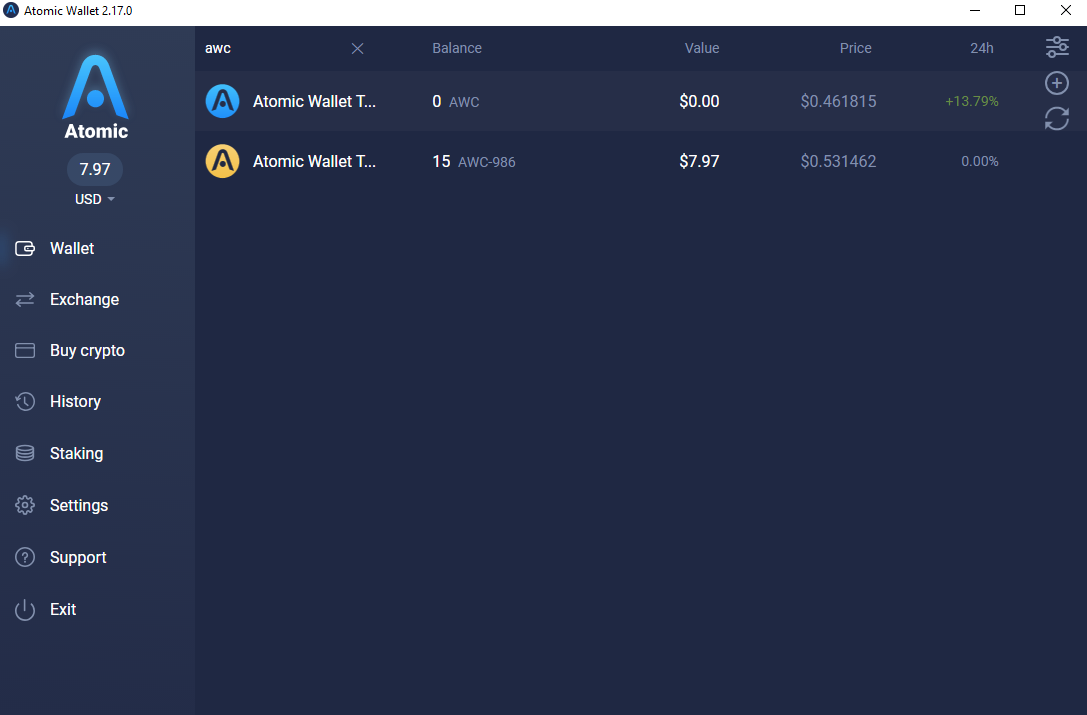Click the $0.531462 price
Screen dimensions: 1087x715
[x=838, y=161]
